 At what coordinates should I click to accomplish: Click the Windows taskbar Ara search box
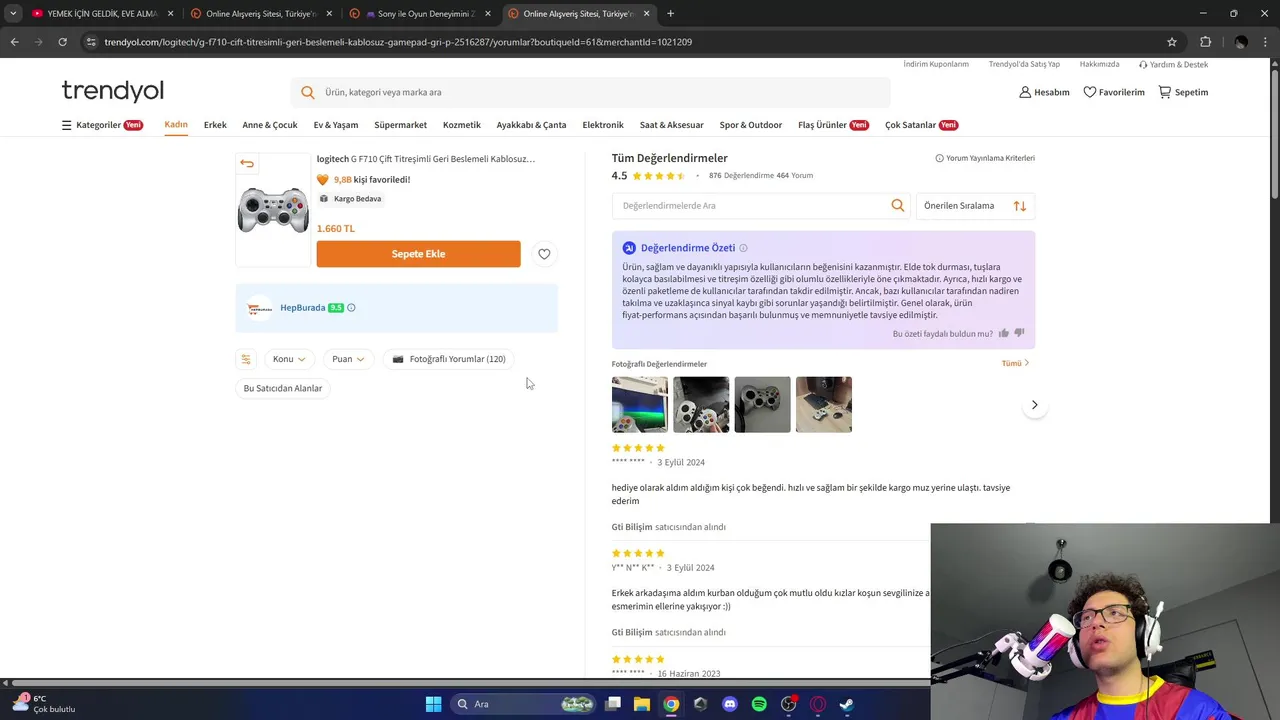525,704
